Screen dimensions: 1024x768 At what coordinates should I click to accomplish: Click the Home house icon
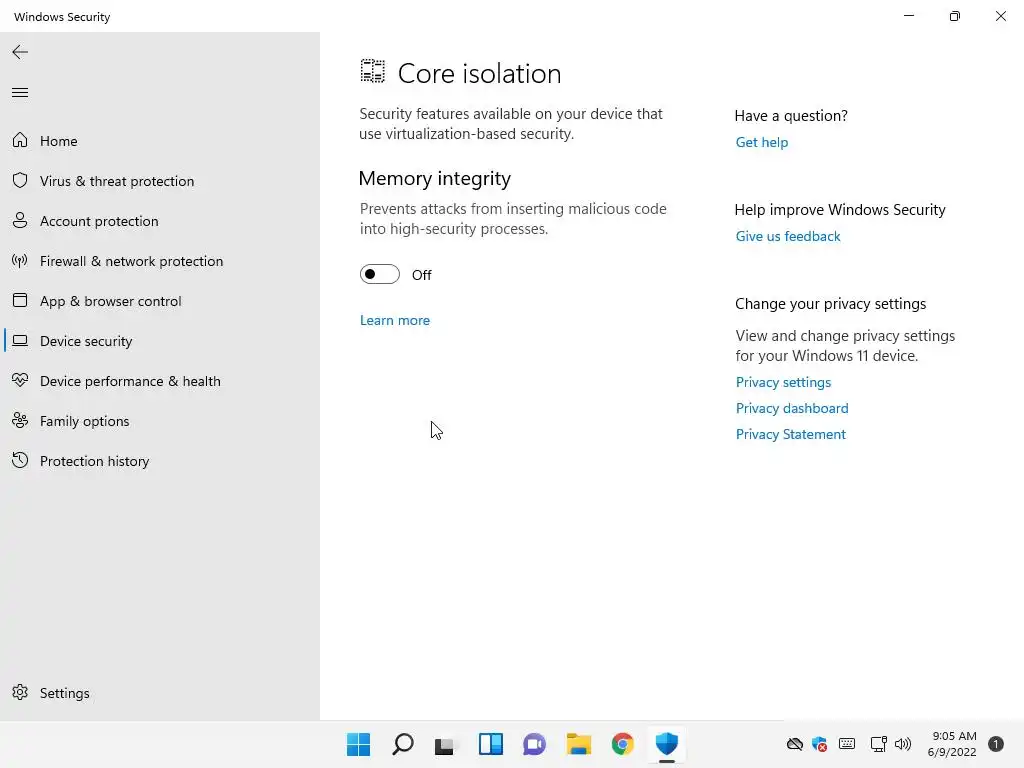pyautogui.click(x=20, y=140)
